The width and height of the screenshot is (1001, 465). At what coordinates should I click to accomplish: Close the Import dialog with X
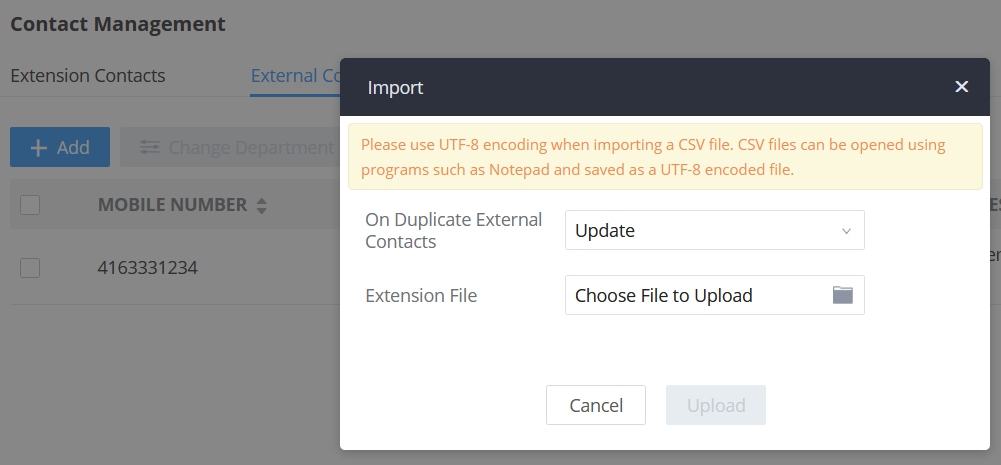click(961, 87)
